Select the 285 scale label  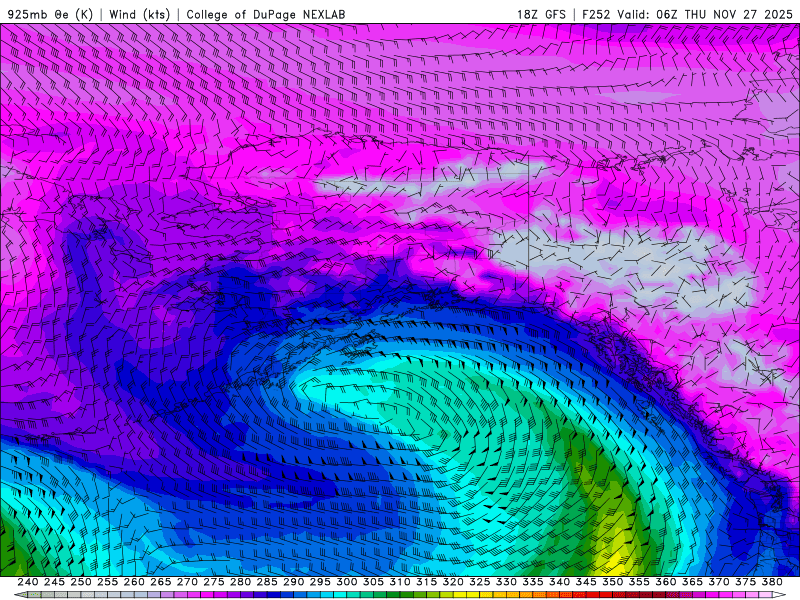coord(267,582)
